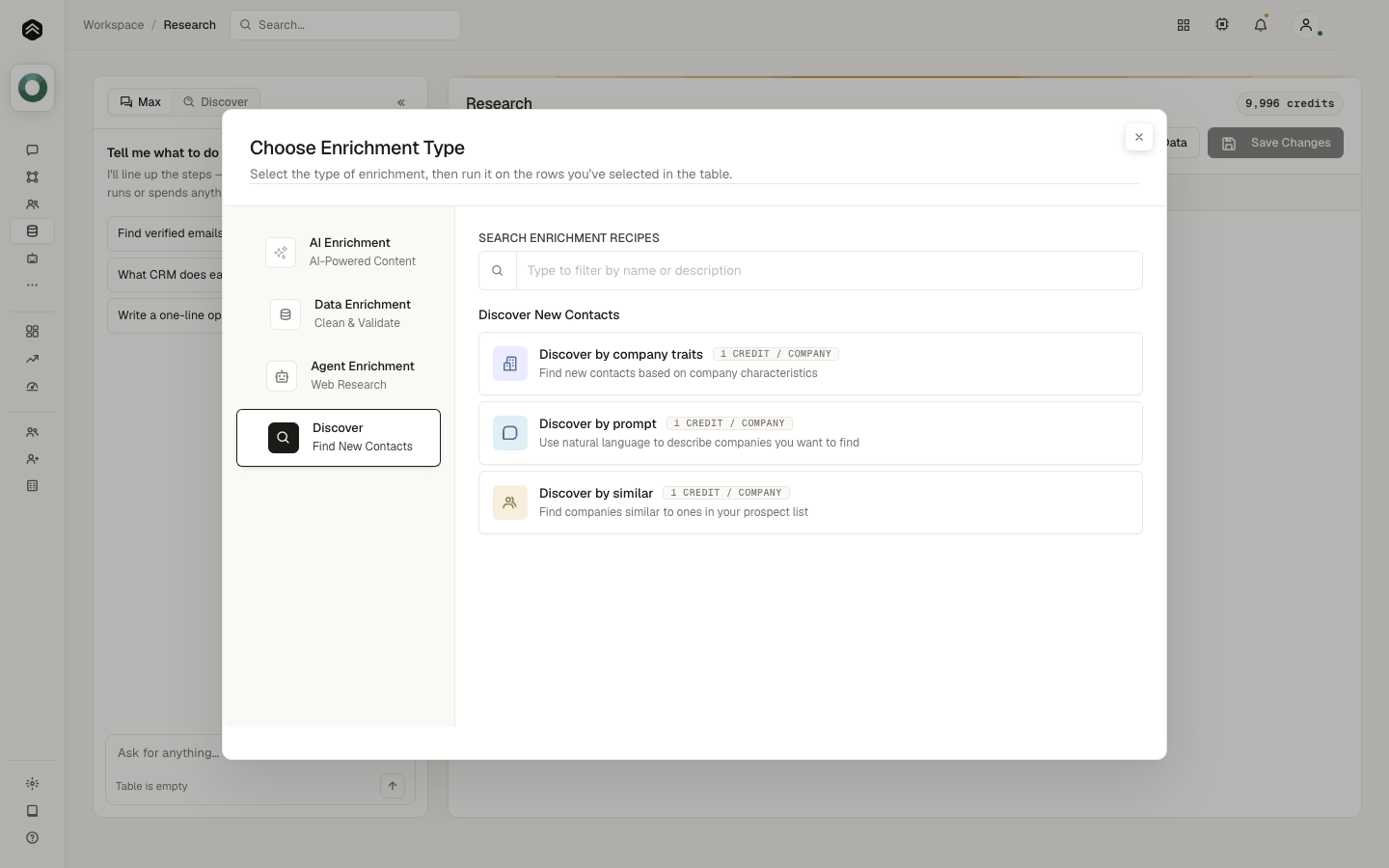
Task: Open the user profile avatar
Action: click(1306, 25)
